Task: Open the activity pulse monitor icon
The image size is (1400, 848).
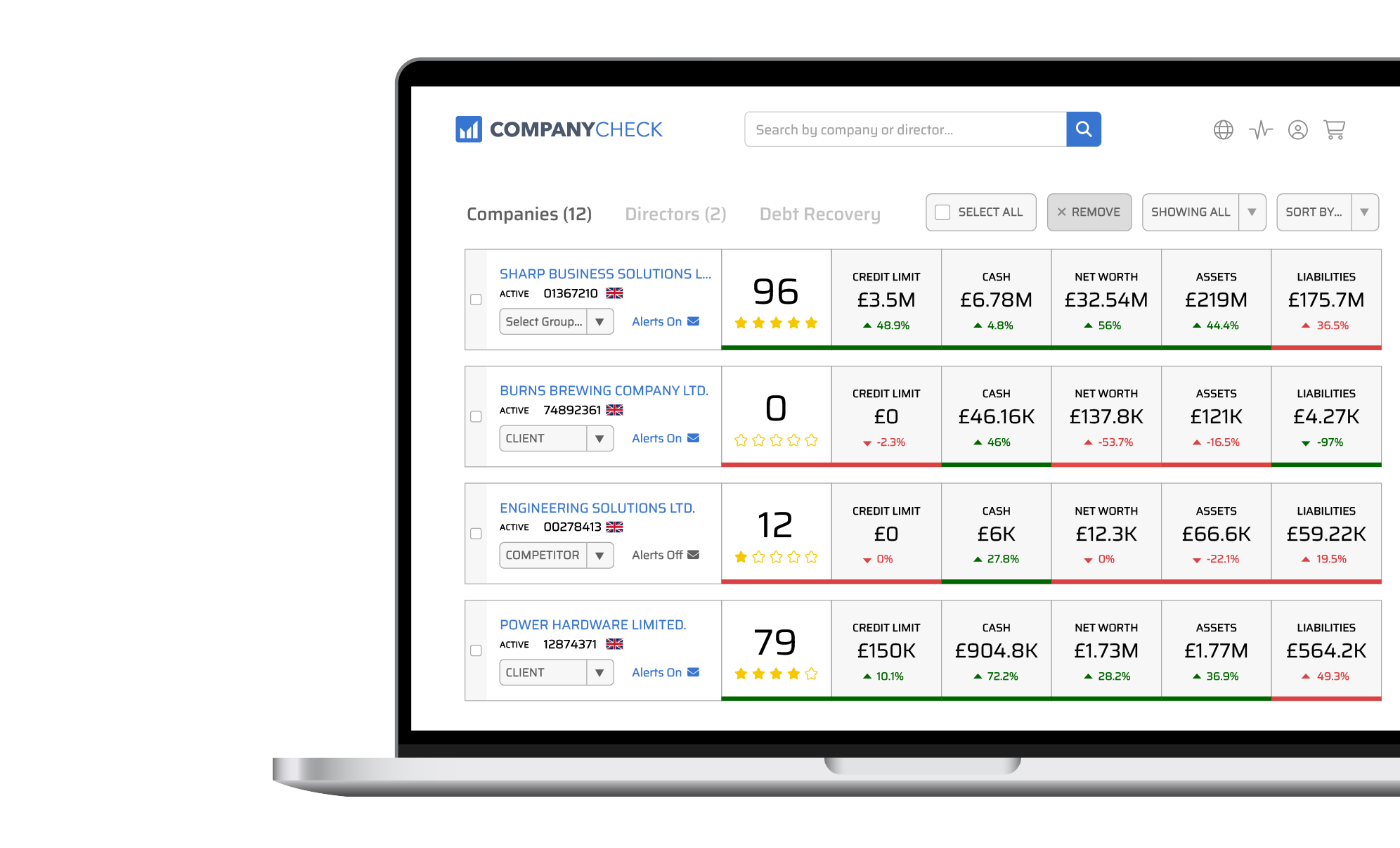Action: click(x=1261, y=130)
